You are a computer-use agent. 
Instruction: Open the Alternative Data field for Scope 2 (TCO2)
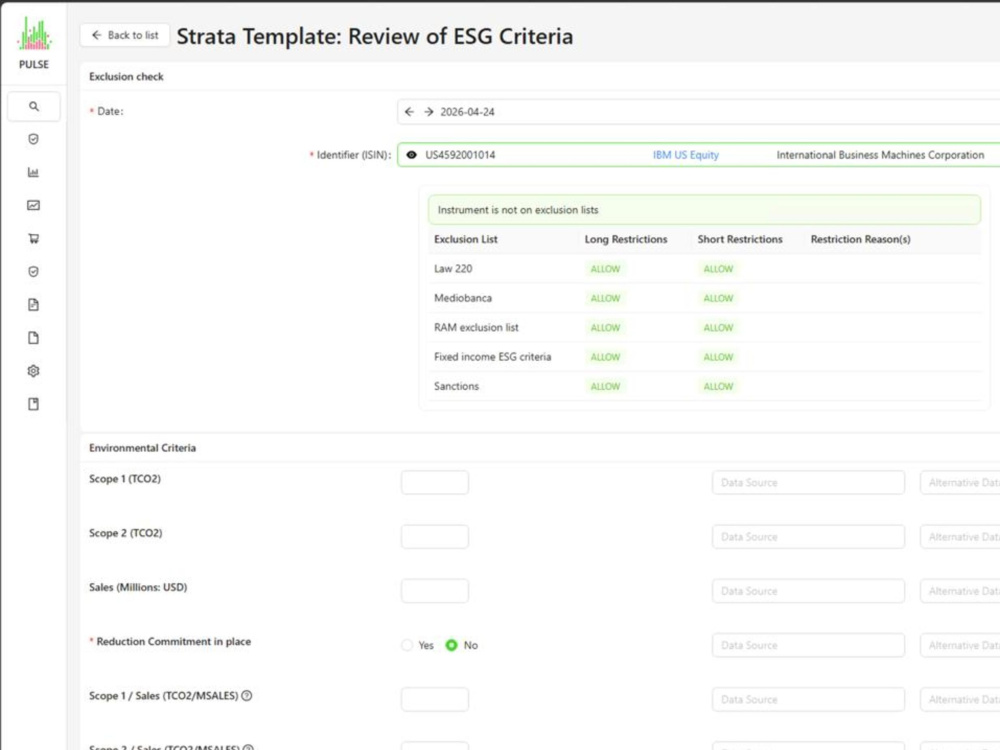[960, 537]
